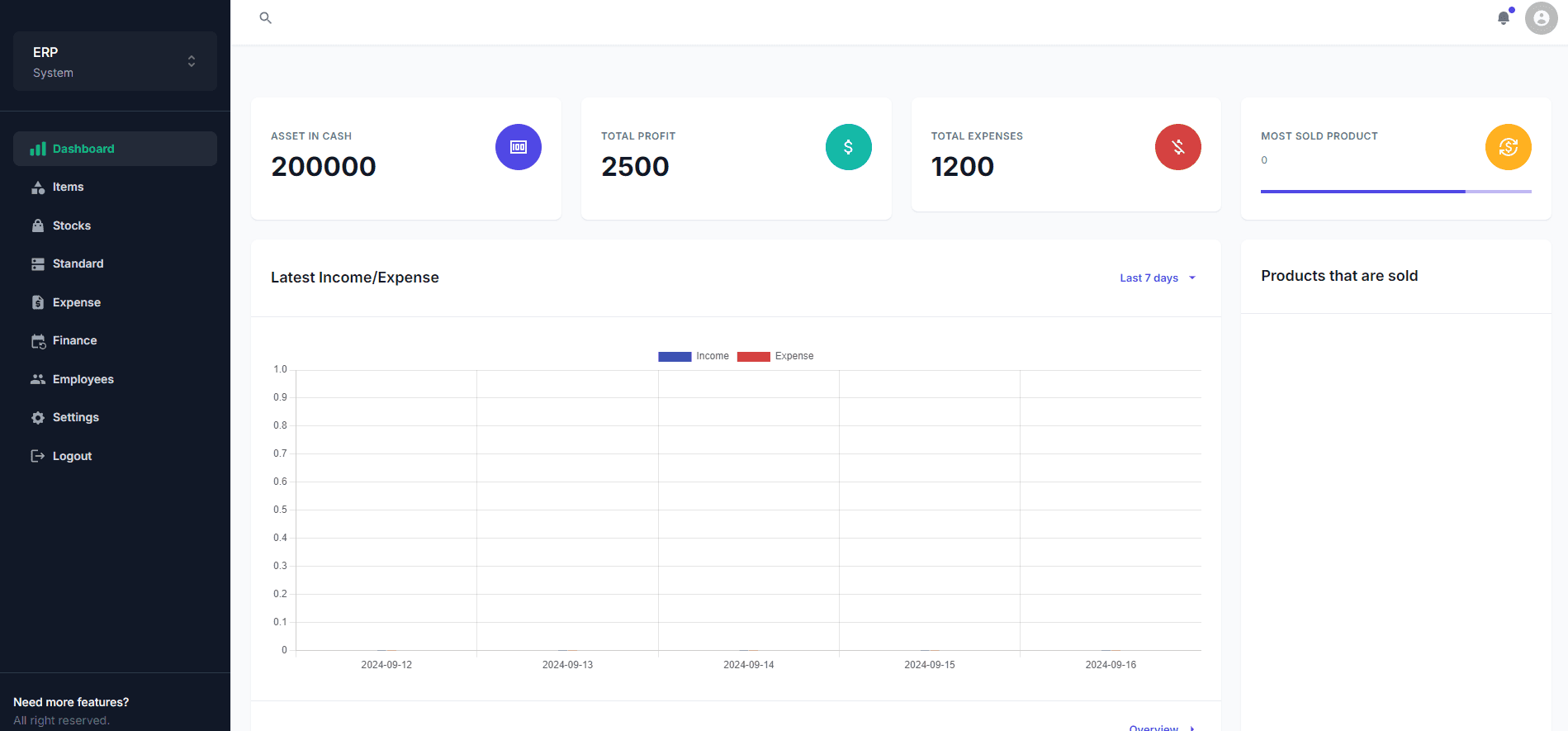Click the Total Expenses red icon
Viewport: 1568px width, 731px height.
(x=1178, y=147)
